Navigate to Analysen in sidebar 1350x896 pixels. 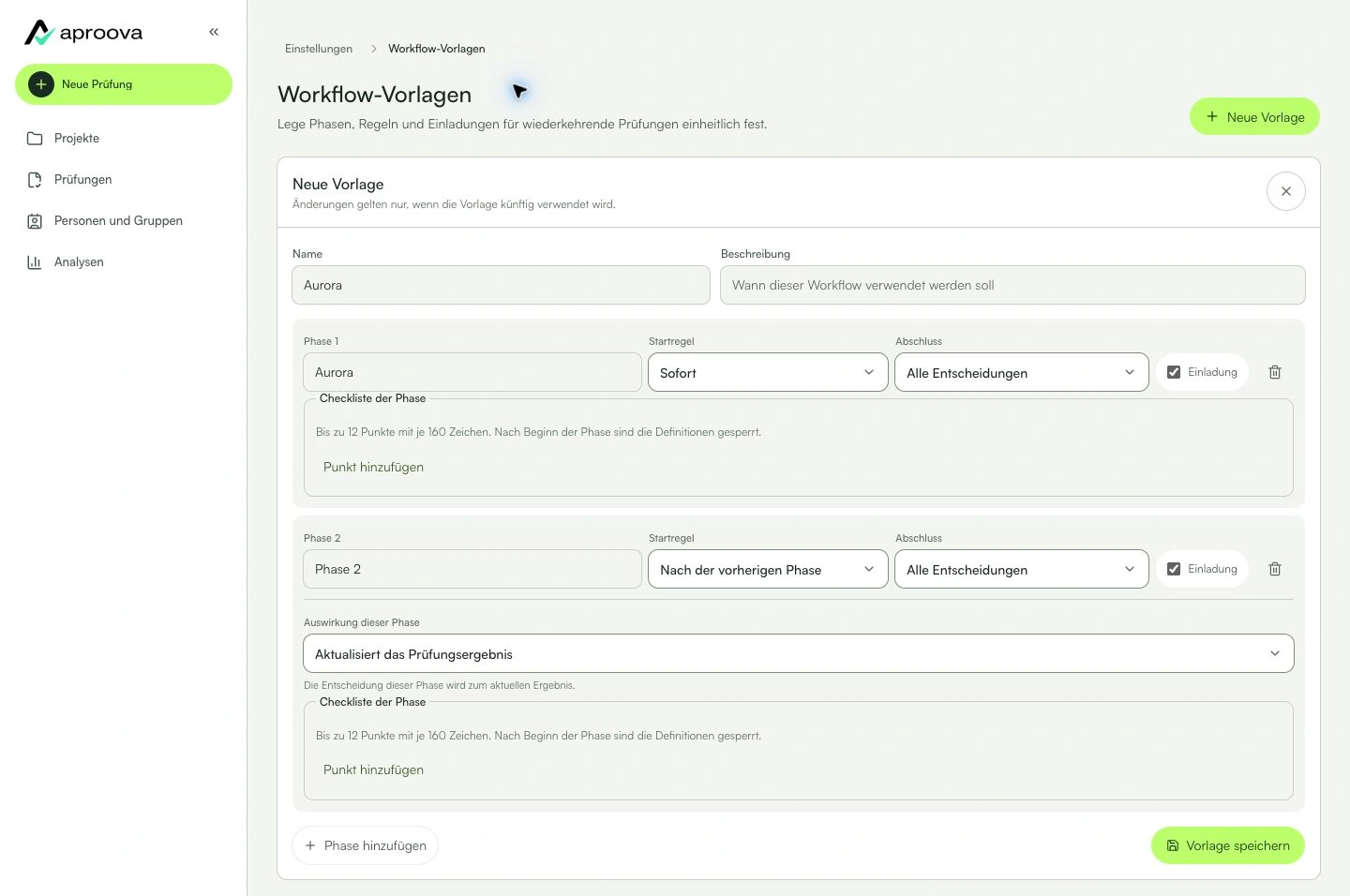79,262
